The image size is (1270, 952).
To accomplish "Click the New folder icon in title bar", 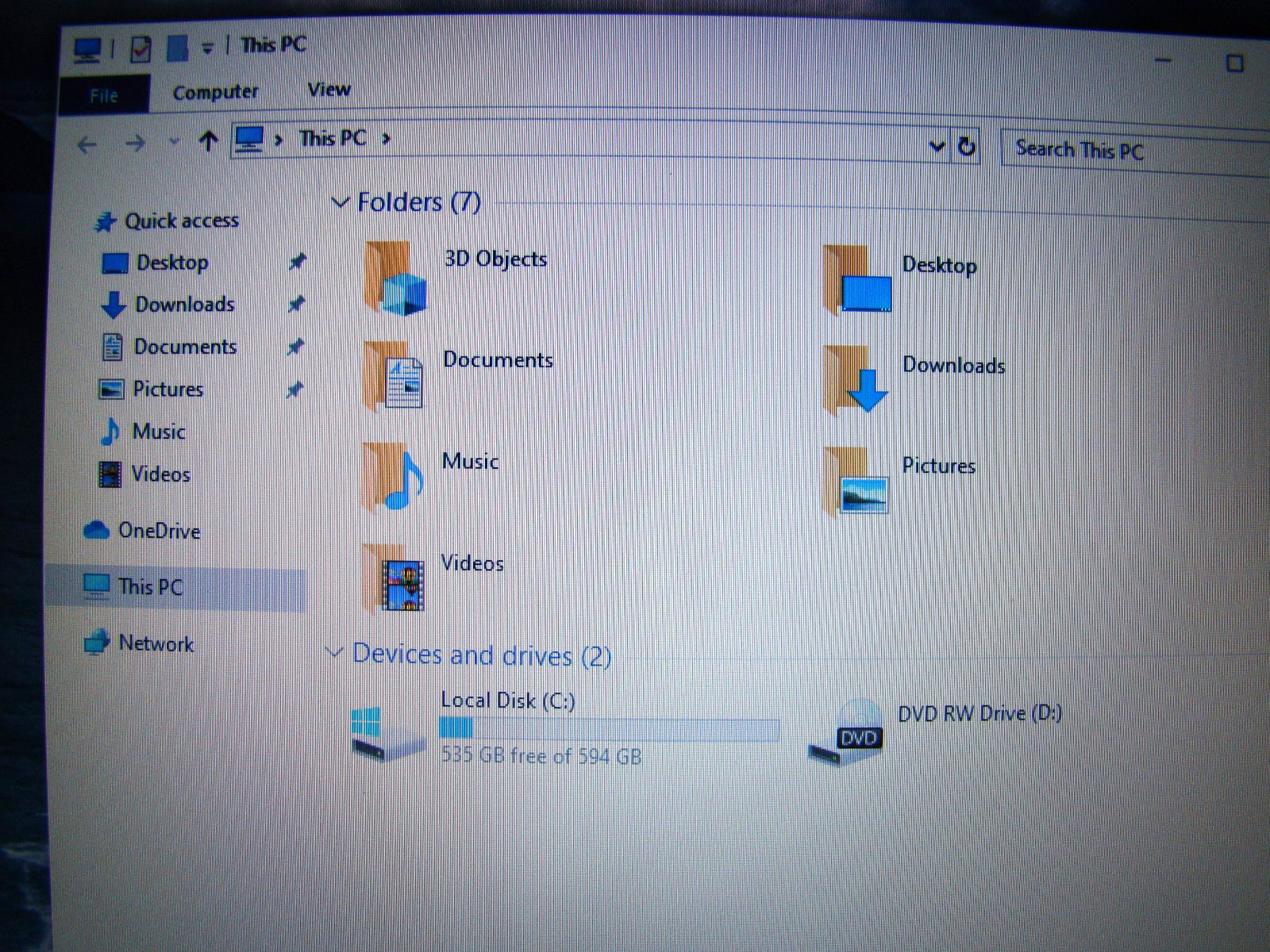I will tap(177, 48).
